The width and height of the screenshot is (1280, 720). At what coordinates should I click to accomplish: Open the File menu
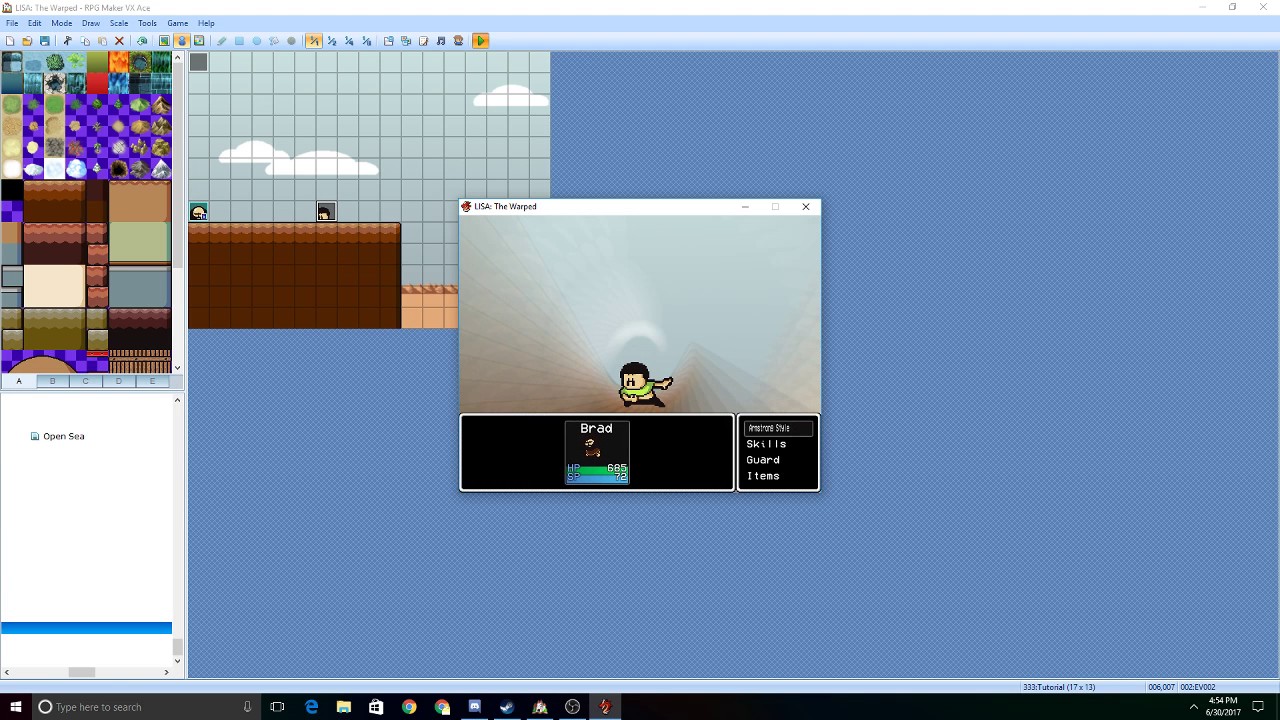(12, 23)
